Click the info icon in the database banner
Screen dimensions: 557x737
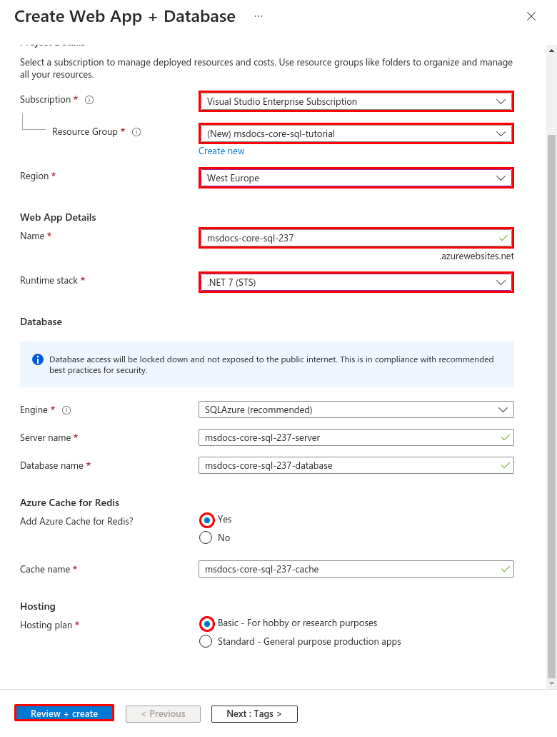point(38,360)
